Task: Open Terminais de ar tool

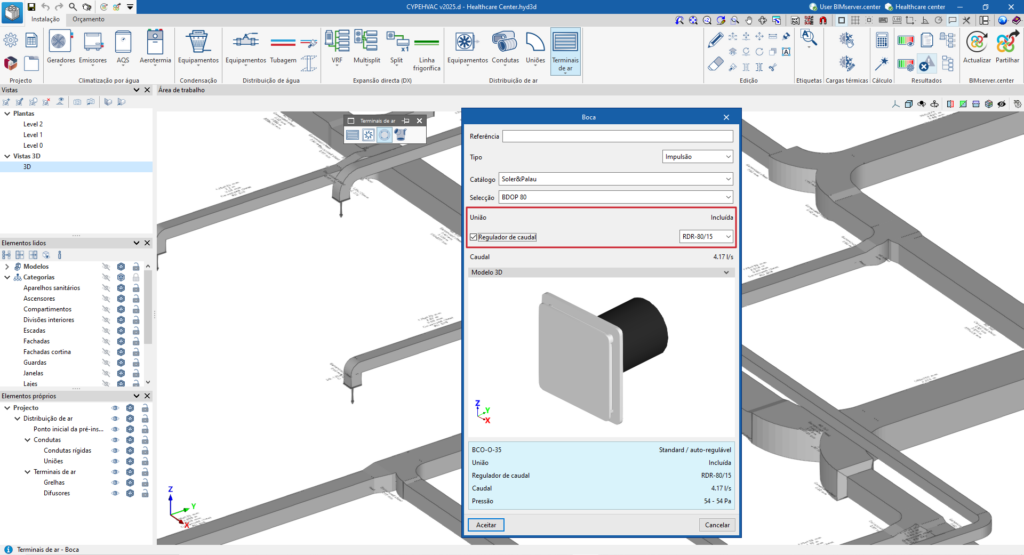Action: (565, 51)
